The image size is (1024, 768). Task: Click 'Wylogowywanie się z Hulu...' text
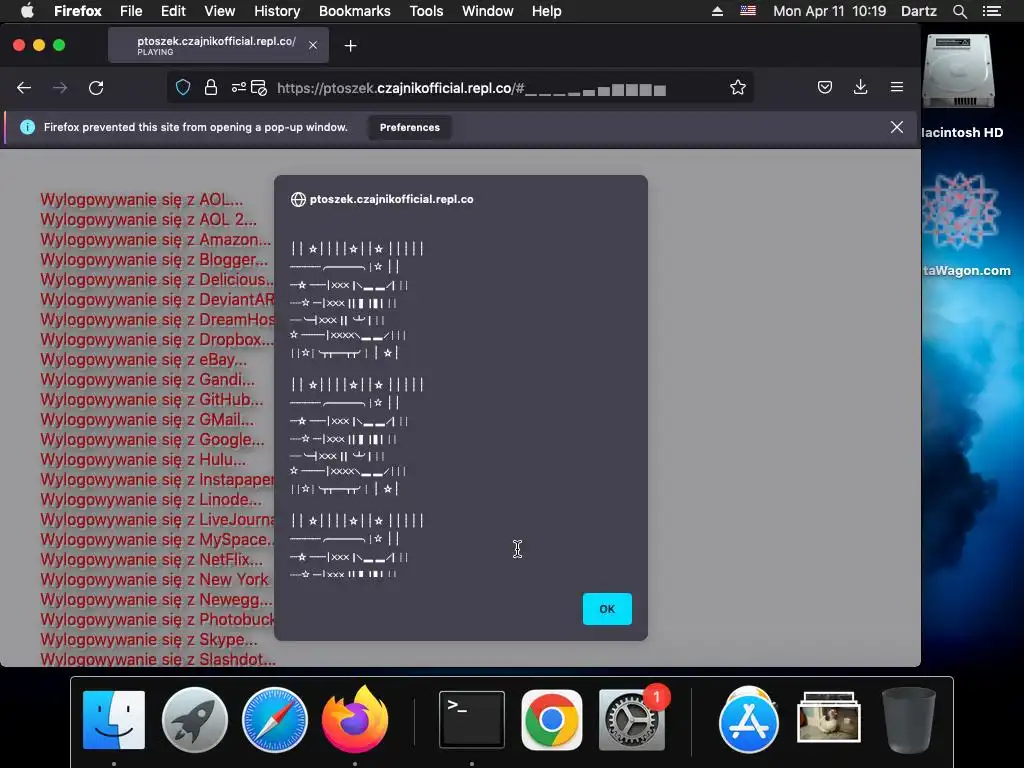click(x=143, y=459)
